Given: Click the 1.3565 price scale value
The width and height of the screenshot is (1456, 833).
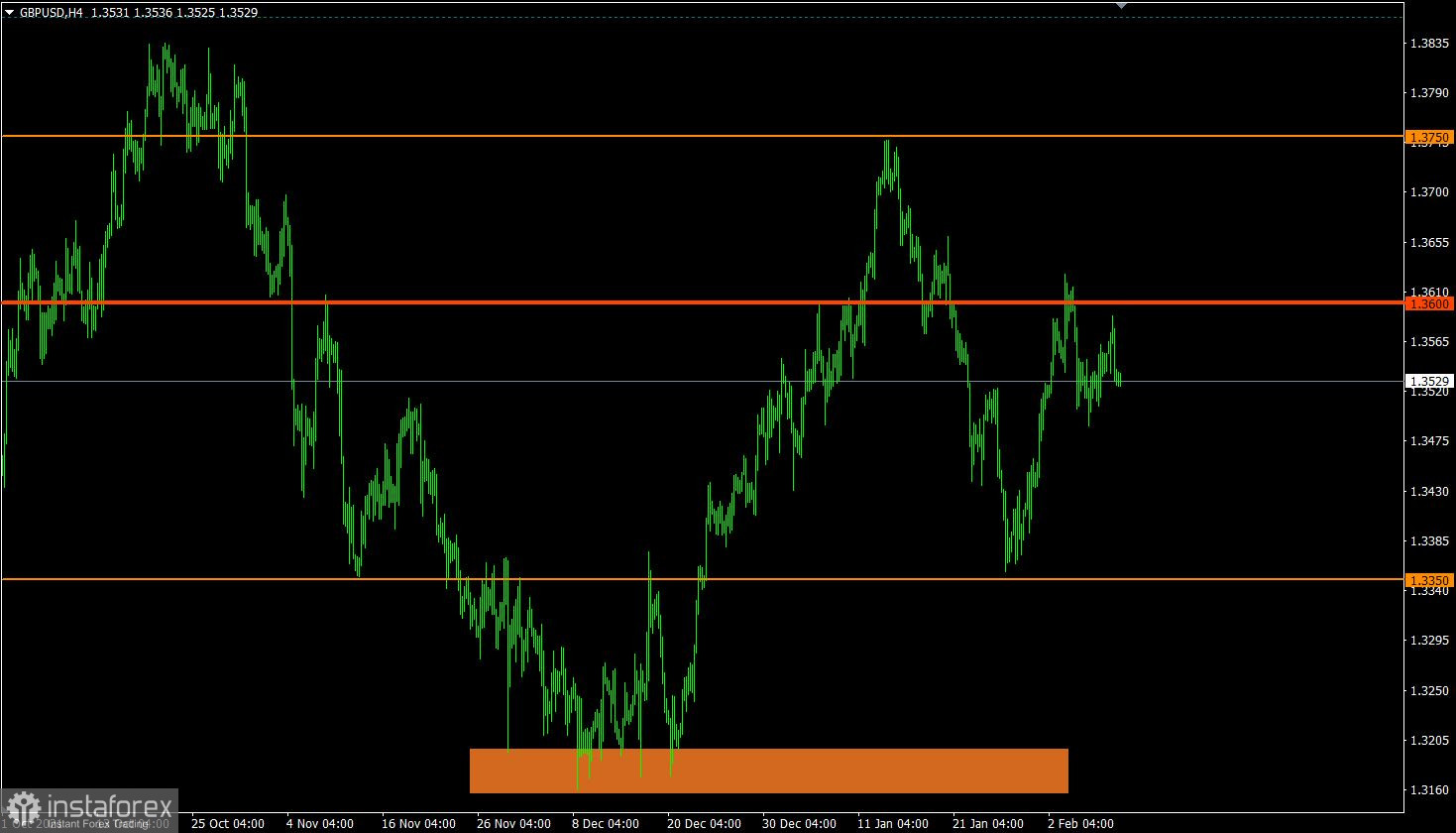Looking at the screenshot, I should pos(1429,342).
